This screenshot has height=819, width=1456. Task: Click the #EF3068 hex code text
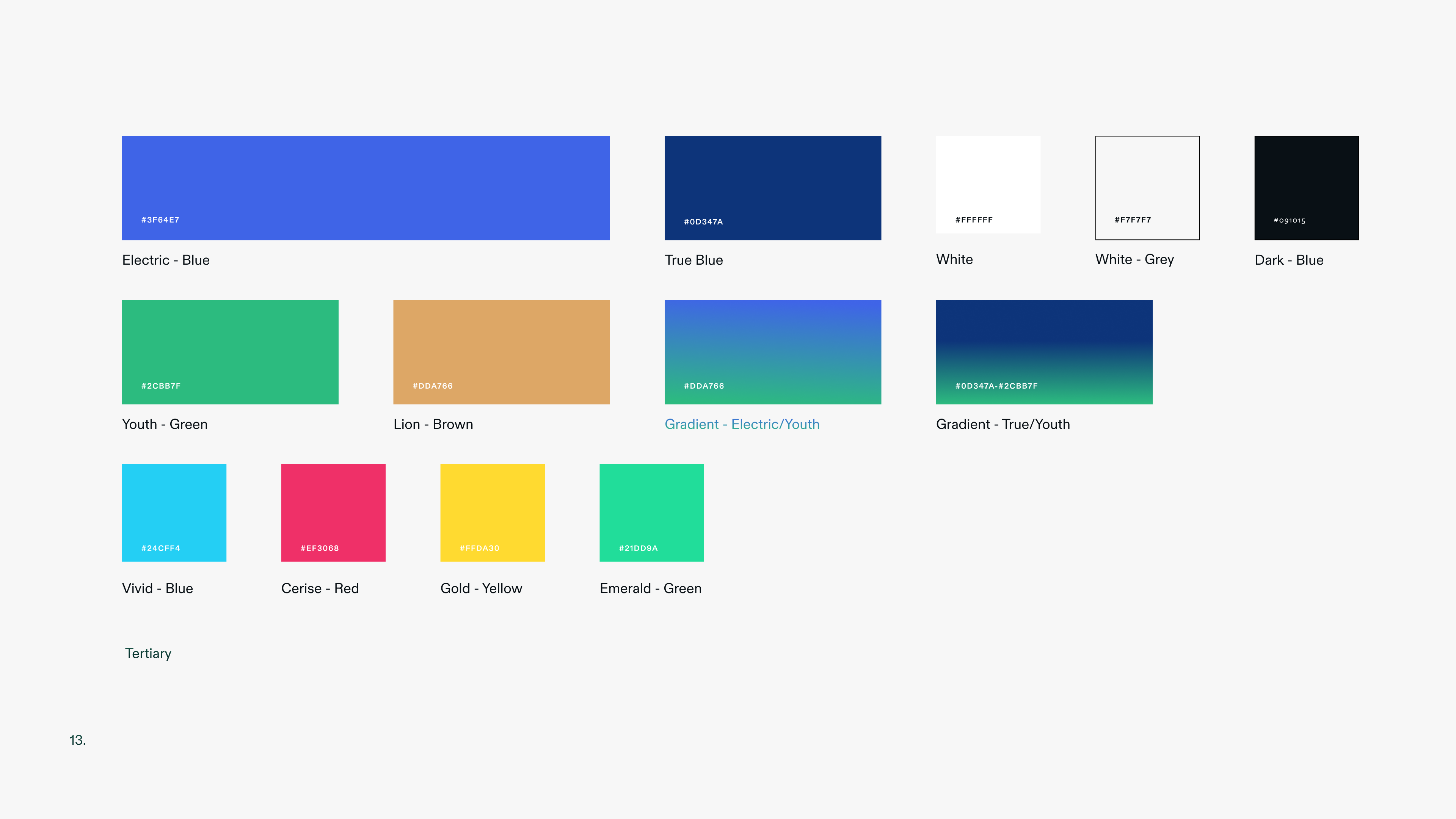point(319,548)
